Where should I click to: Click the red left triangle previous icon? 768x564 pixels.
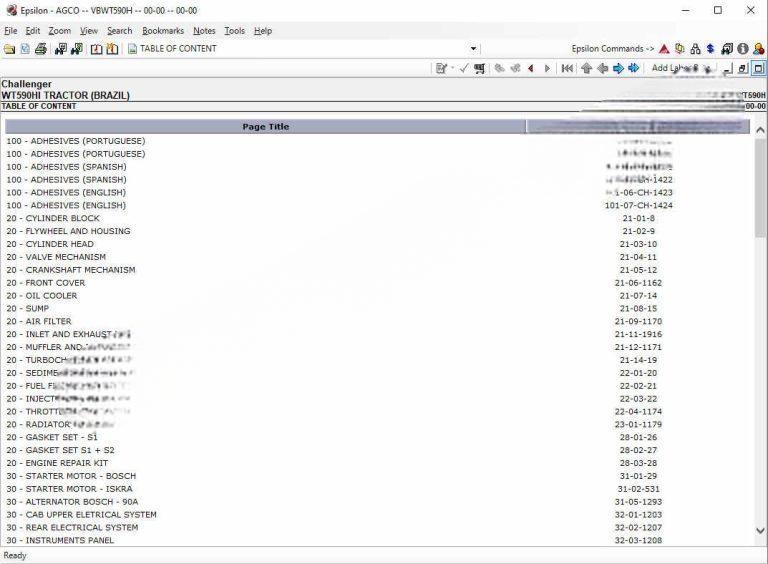point(531,69)
